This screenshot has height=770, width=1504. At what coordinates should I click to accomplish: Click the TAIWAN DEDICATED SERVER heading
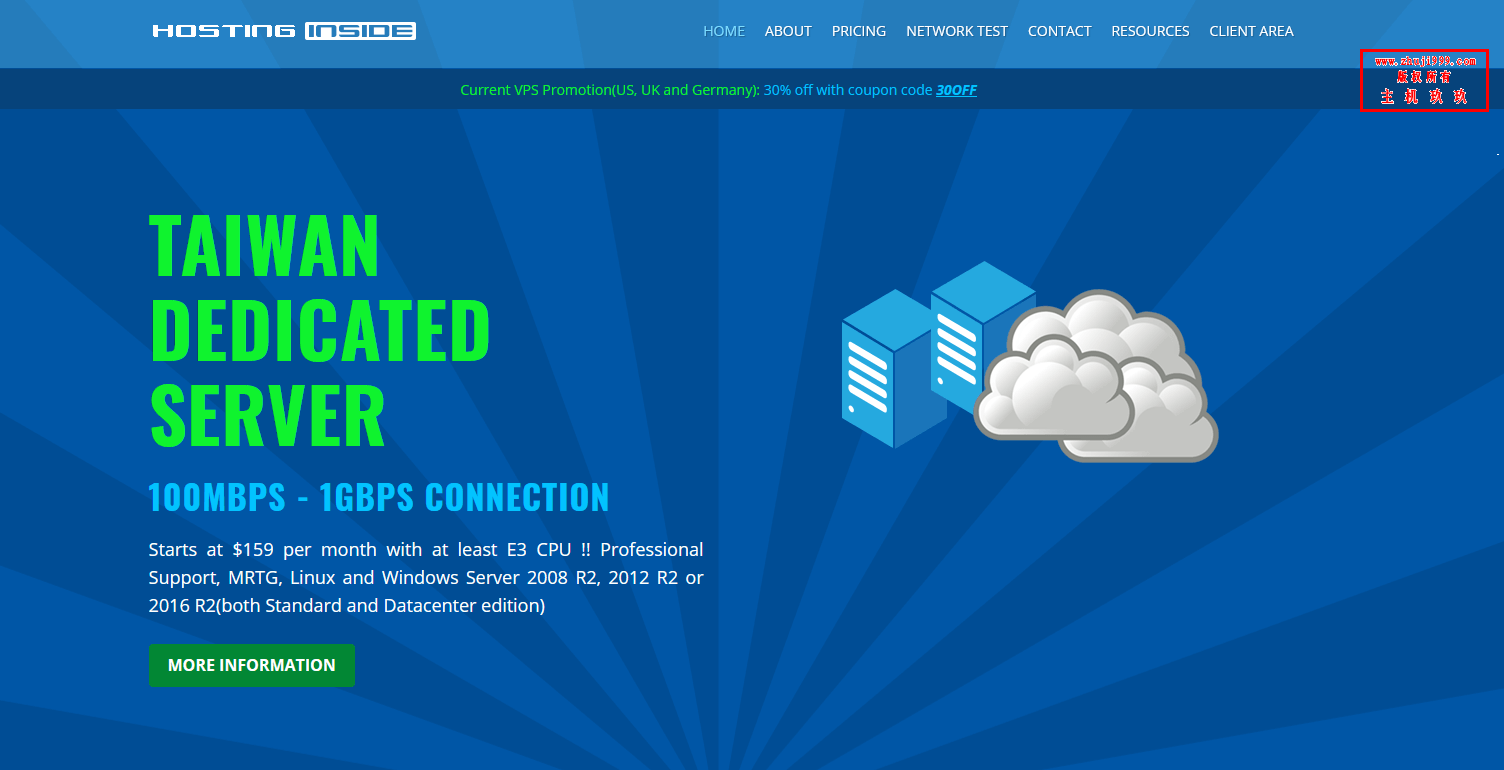[320, 331]
